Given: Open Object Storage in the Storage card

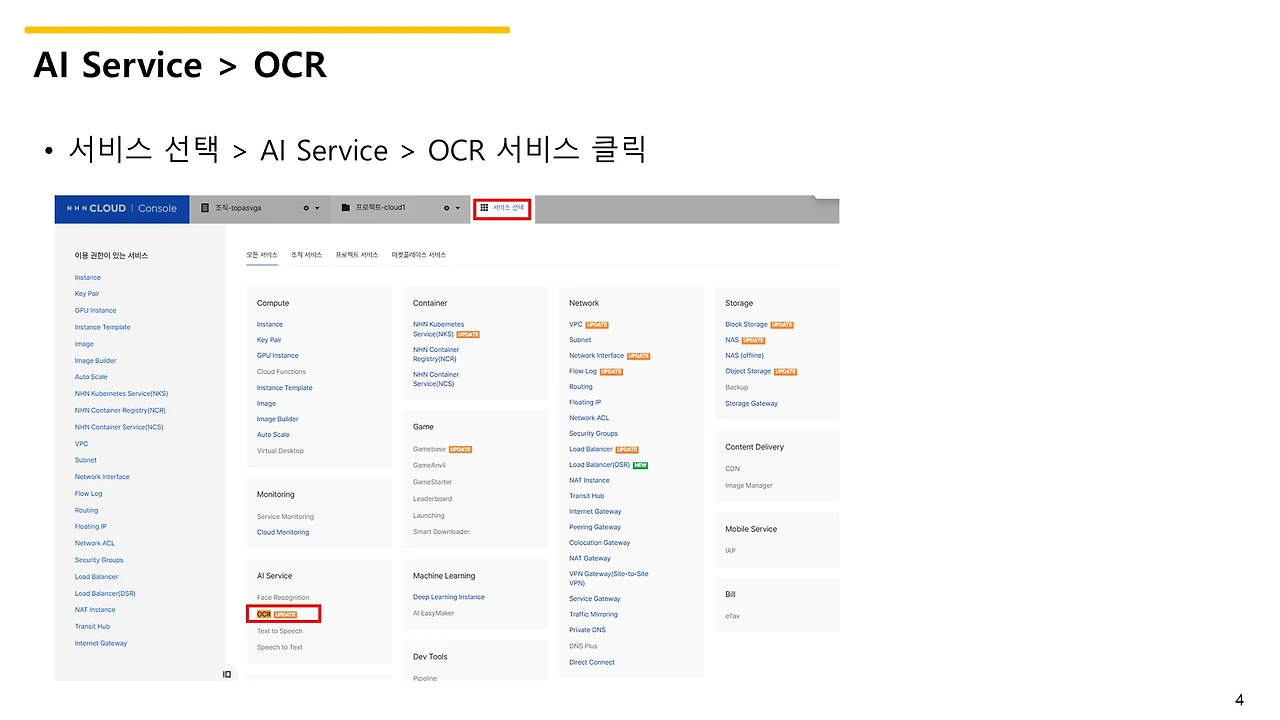Looking at the screenshot, I should coord(748,371).
